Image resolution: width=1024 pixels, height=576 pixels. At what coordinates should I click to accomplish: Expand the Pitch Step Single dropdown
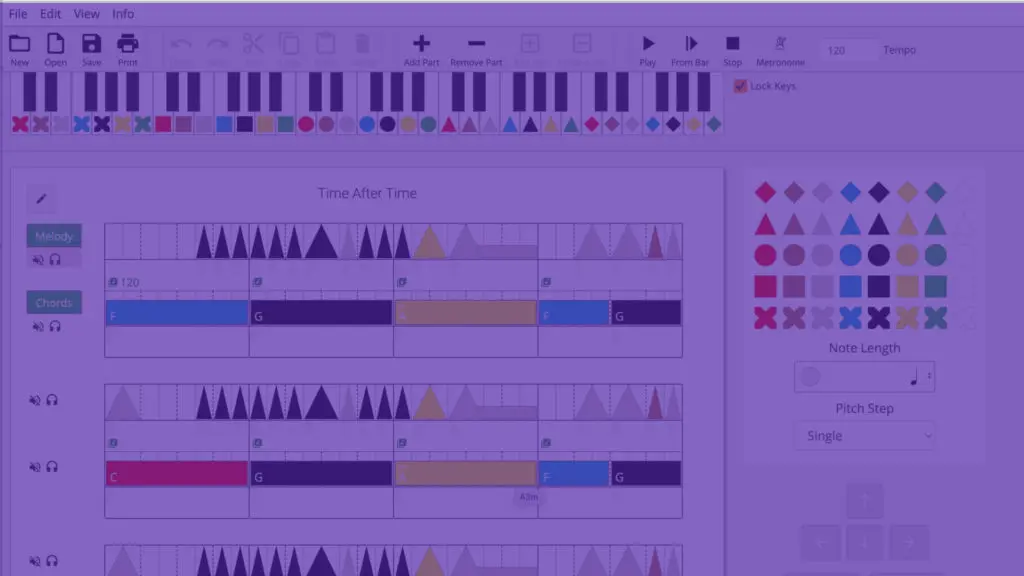(x=865, y=436)
